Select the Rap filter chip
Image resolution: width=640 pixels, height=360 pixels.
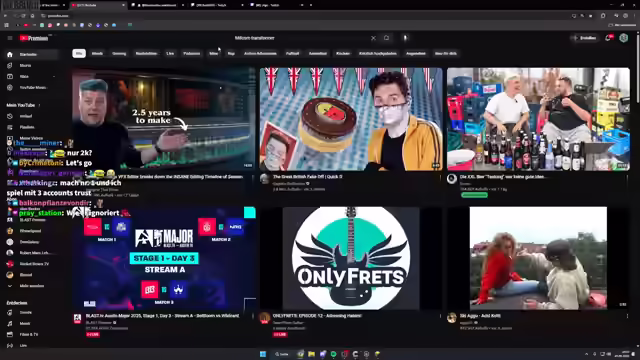[x=231, y=53]
